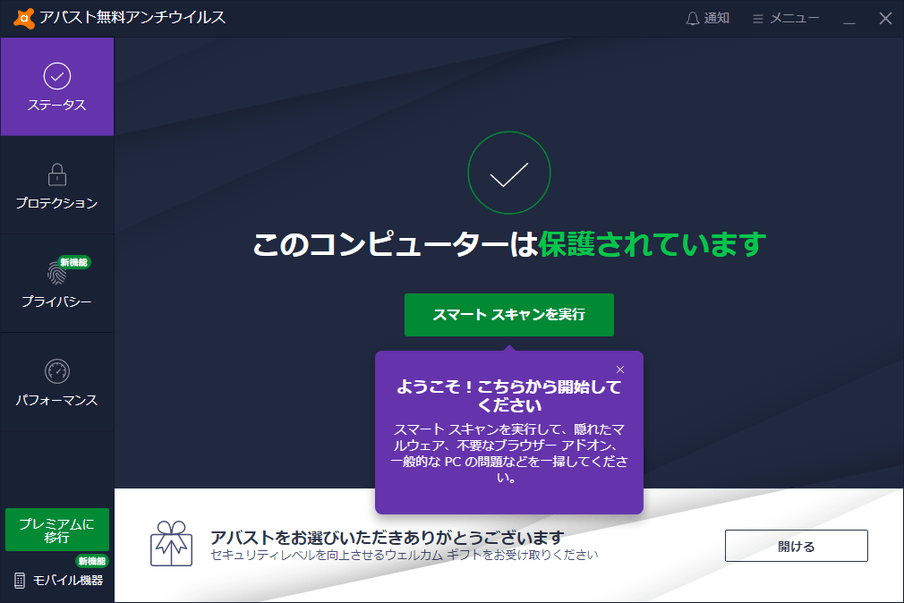Dismiss the purple welcome tooltip
Screen dimensions: 904x603
[620, 370]
